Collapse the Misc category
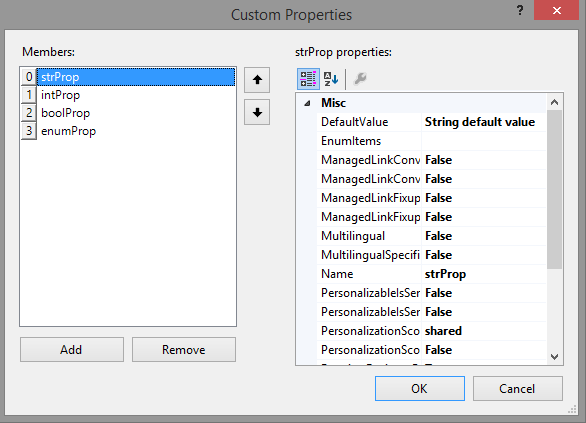The width and height of the screenshot is (586, 423). 307,103
